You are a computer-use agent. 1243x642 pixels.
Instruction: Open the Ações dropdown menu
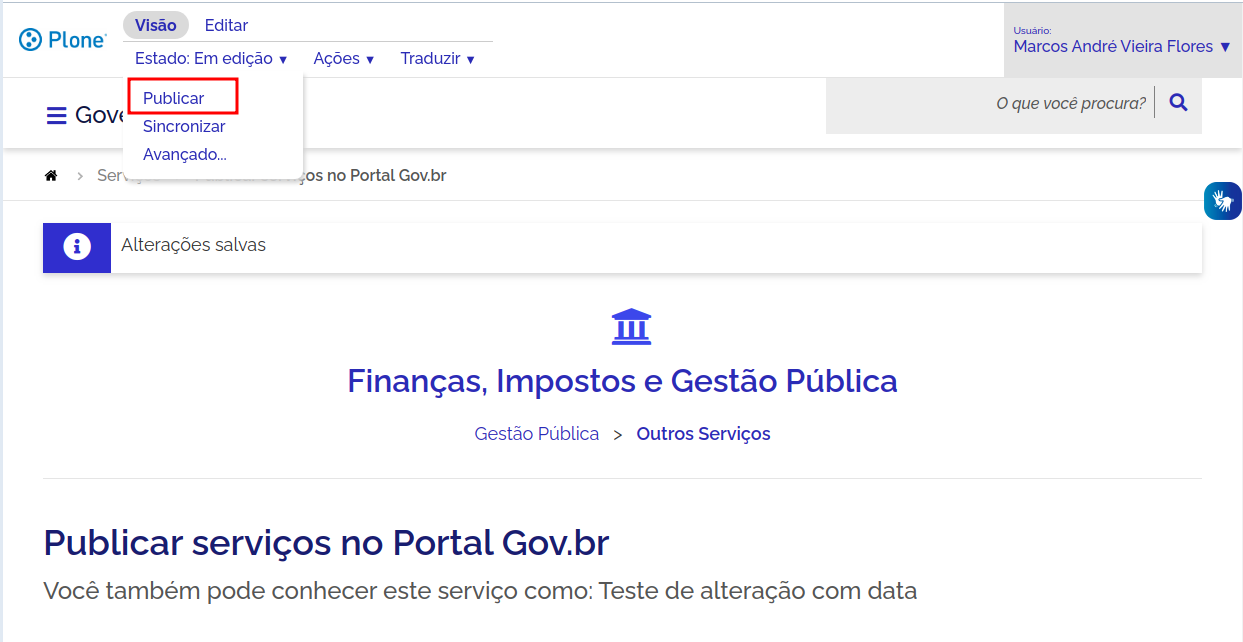[344, 59]
